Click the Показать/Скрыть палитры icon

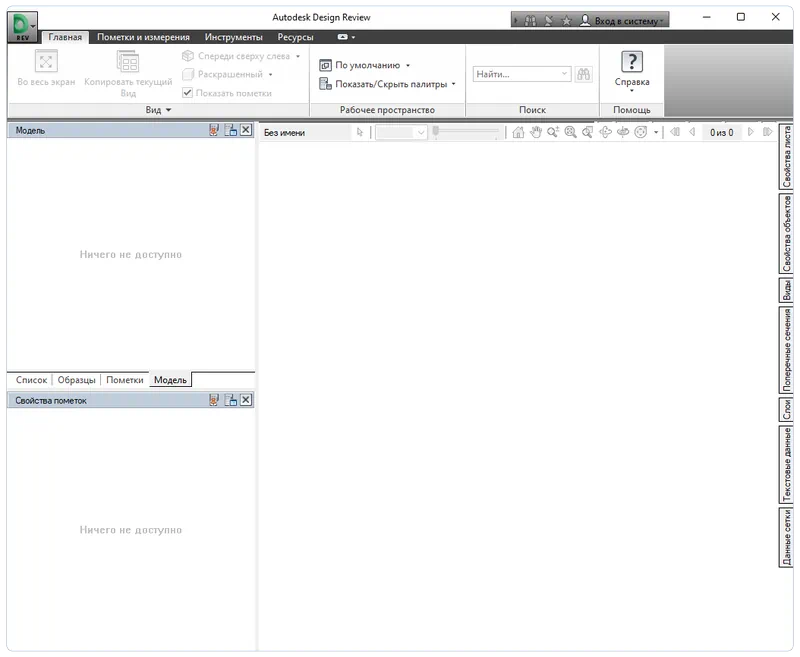(325, 84)
